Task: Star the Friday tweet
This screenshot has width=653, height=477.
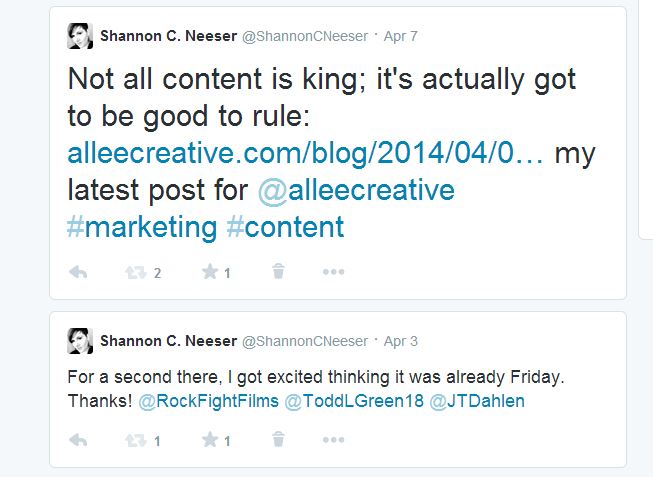Action: [x=210, y=440]
